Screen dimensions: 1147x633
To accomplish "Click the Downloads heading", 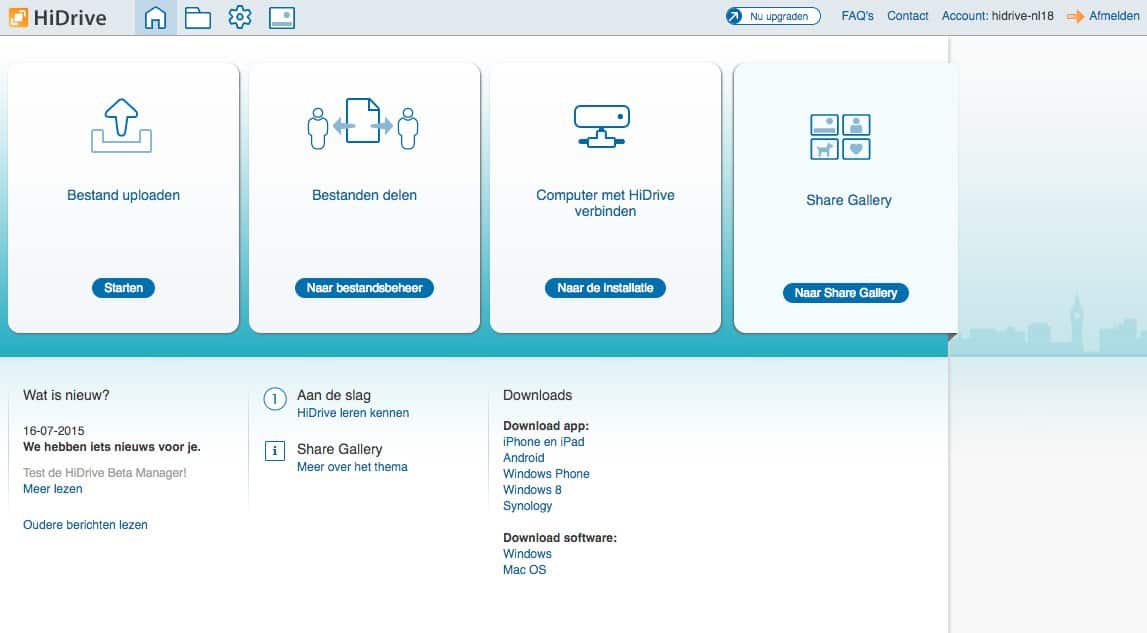I will coord(537,395).
